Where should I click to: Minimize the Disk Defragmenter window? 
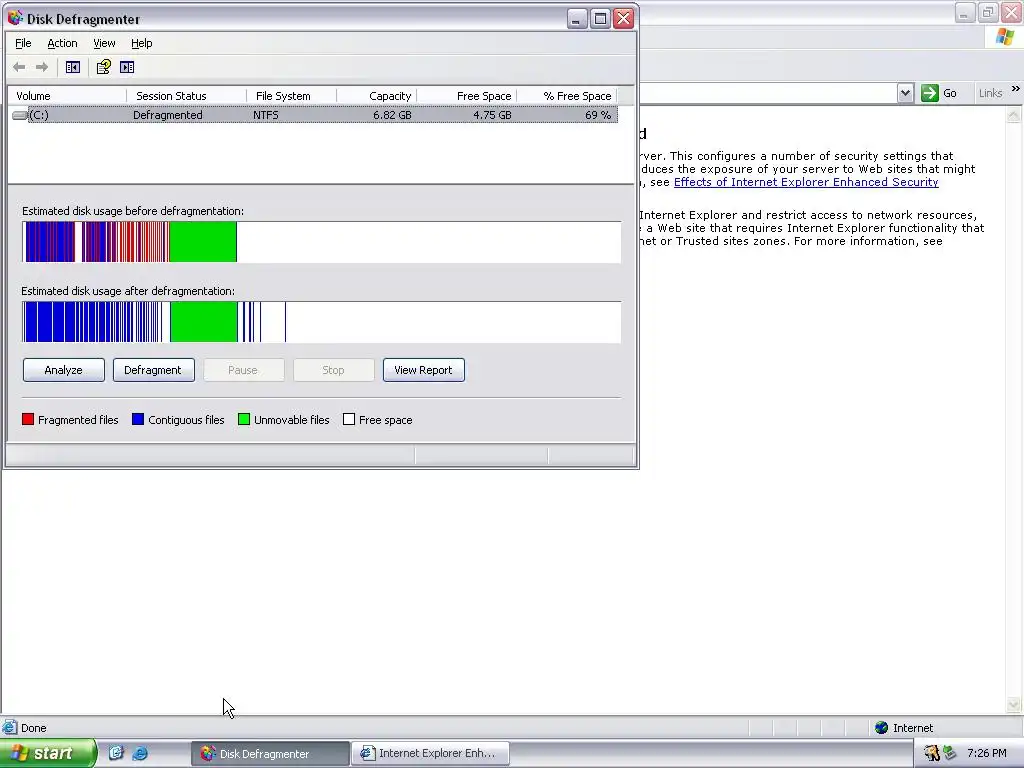pos(577,18)
